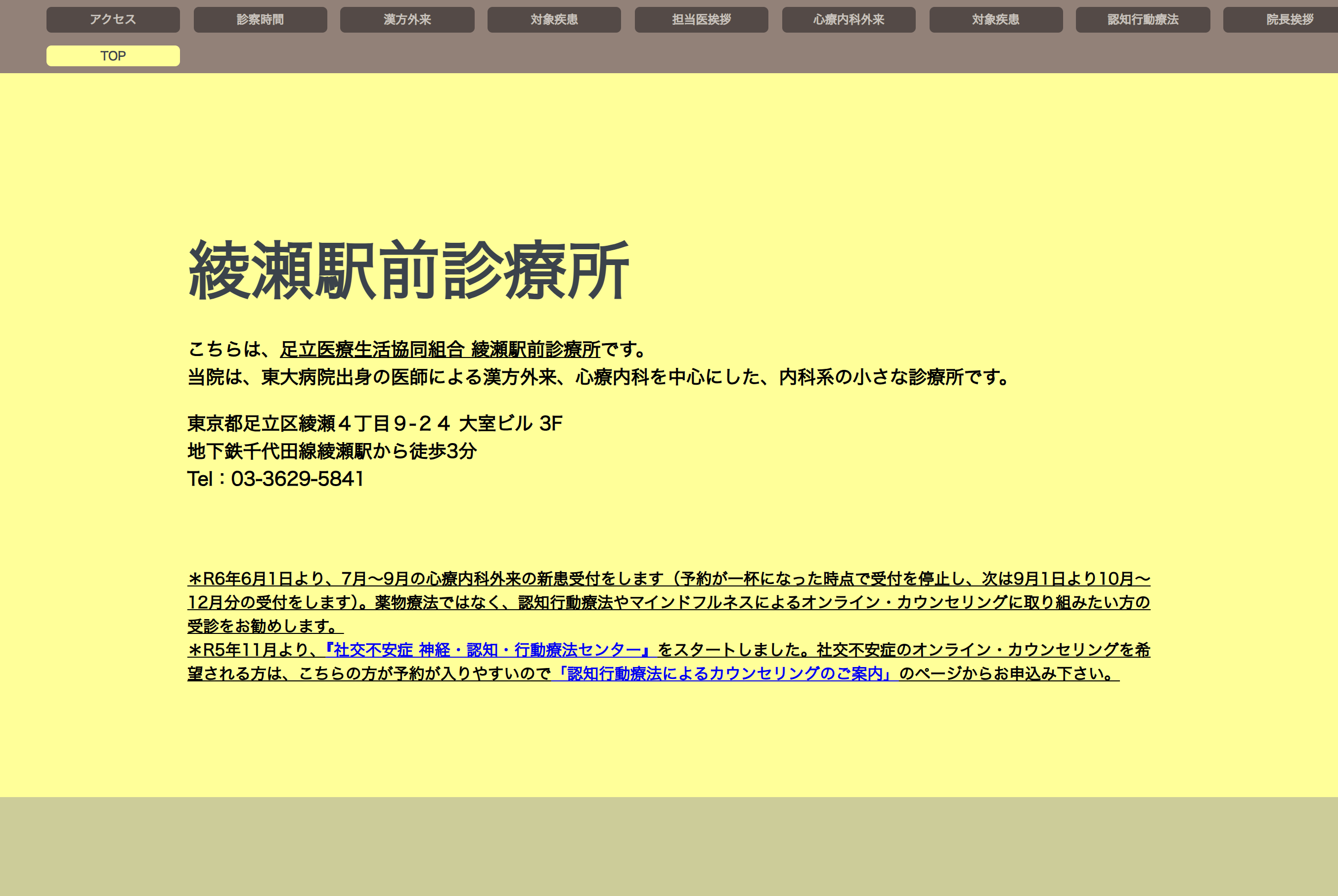Open the 院長挨拶 navigation button
1338x896 pixels.
tap(1281, 19)
